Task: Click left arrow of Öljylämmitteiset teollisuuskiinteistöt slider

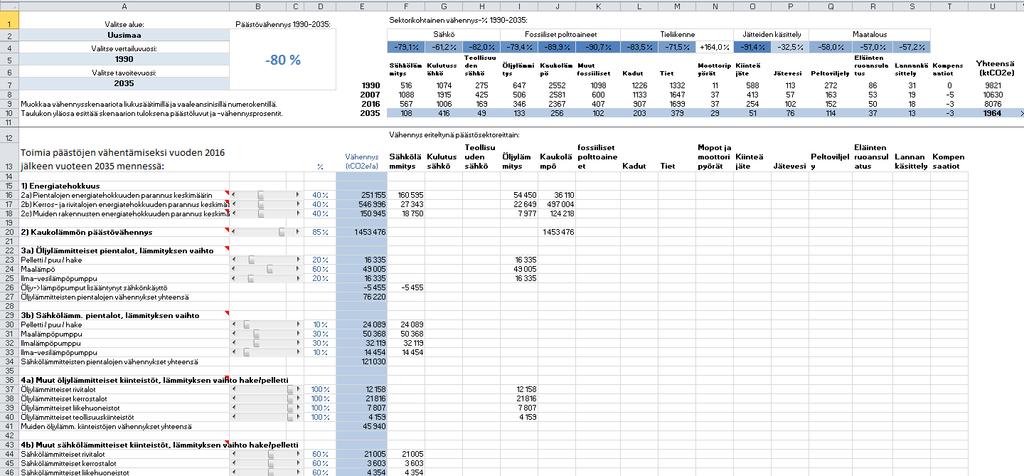Action: click(234, 417)
